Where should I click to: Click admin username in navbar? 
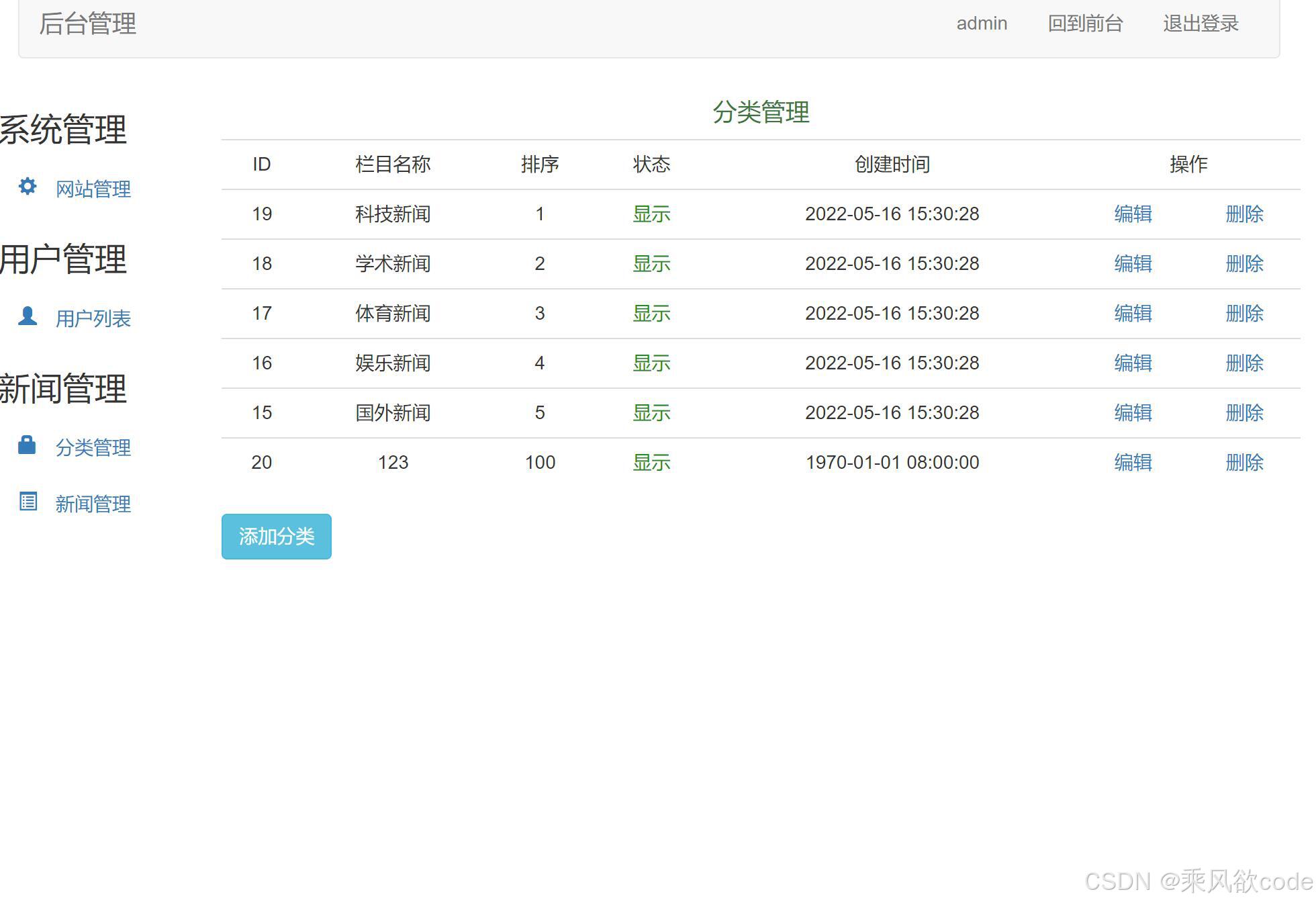(x=982, y=24)
